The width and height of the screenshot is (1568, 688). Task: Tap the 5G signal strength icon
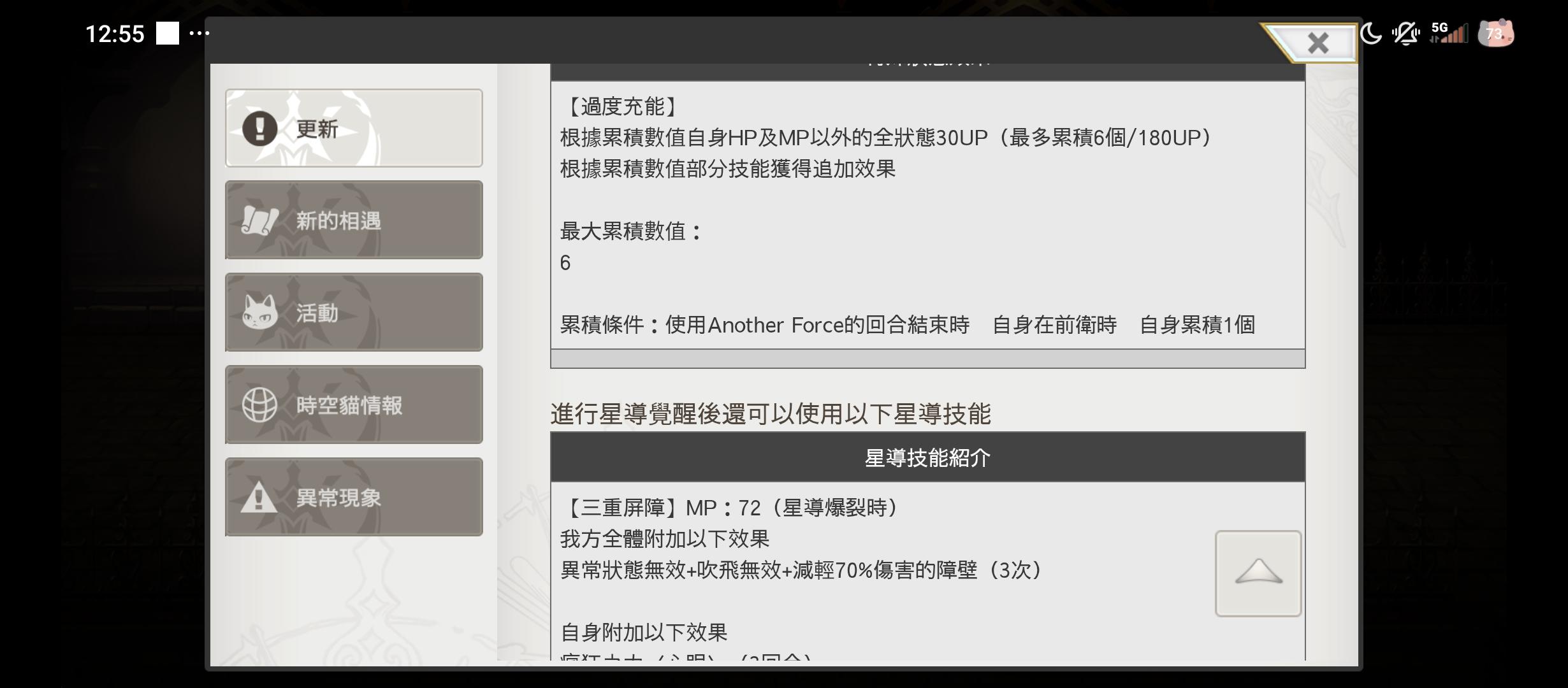pos(1448,33)
